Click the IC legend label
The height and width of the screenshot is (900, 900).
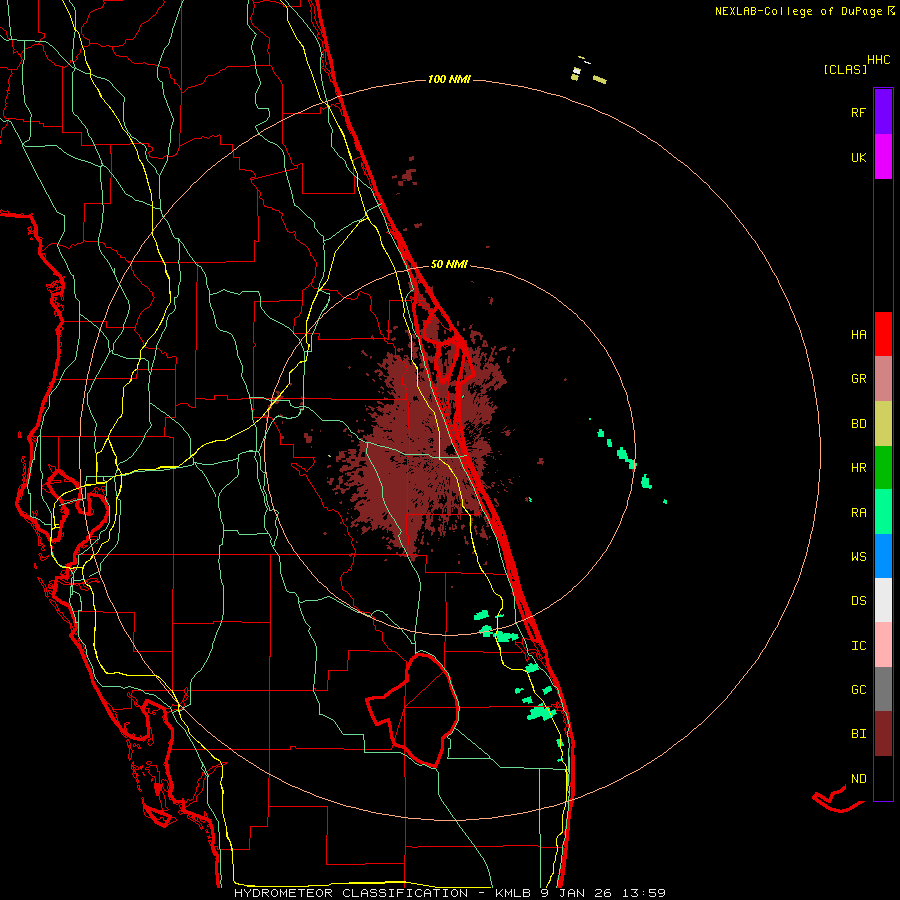858,646
